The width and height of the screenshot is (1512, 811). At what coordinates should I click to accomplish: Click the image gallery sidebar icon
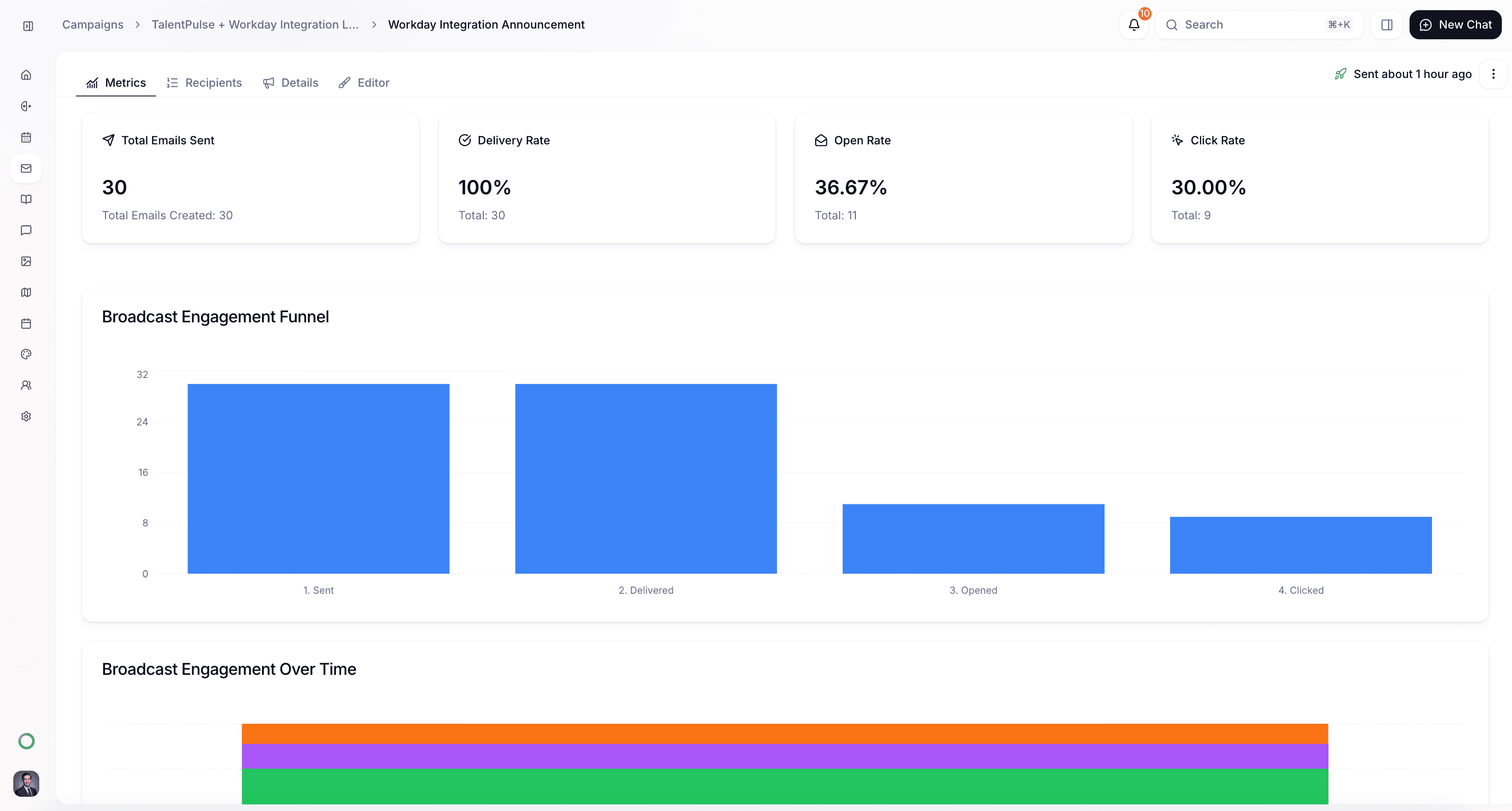click(26, 261)
